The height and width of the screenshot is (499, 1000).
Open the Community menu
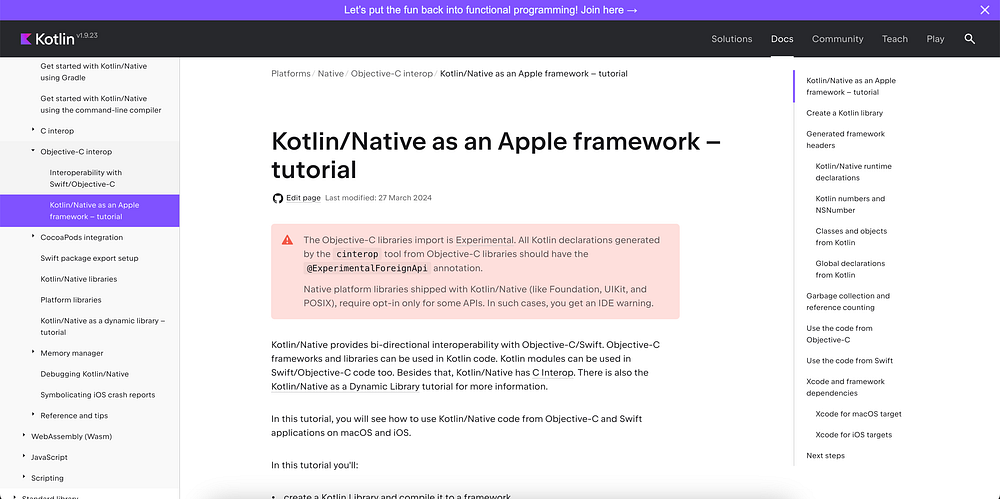pos(837,39)
